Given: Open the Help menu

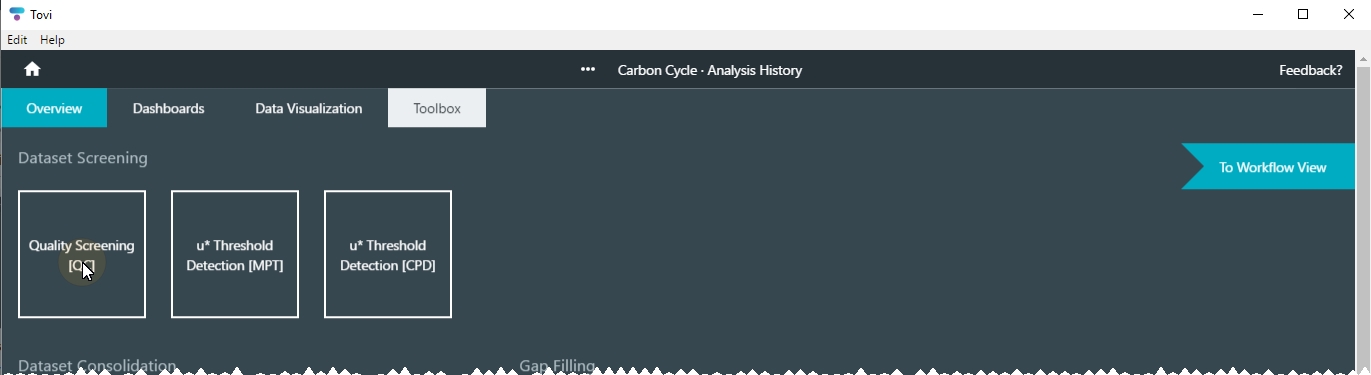Looking at the screenshot, I should tap(52, 40).
